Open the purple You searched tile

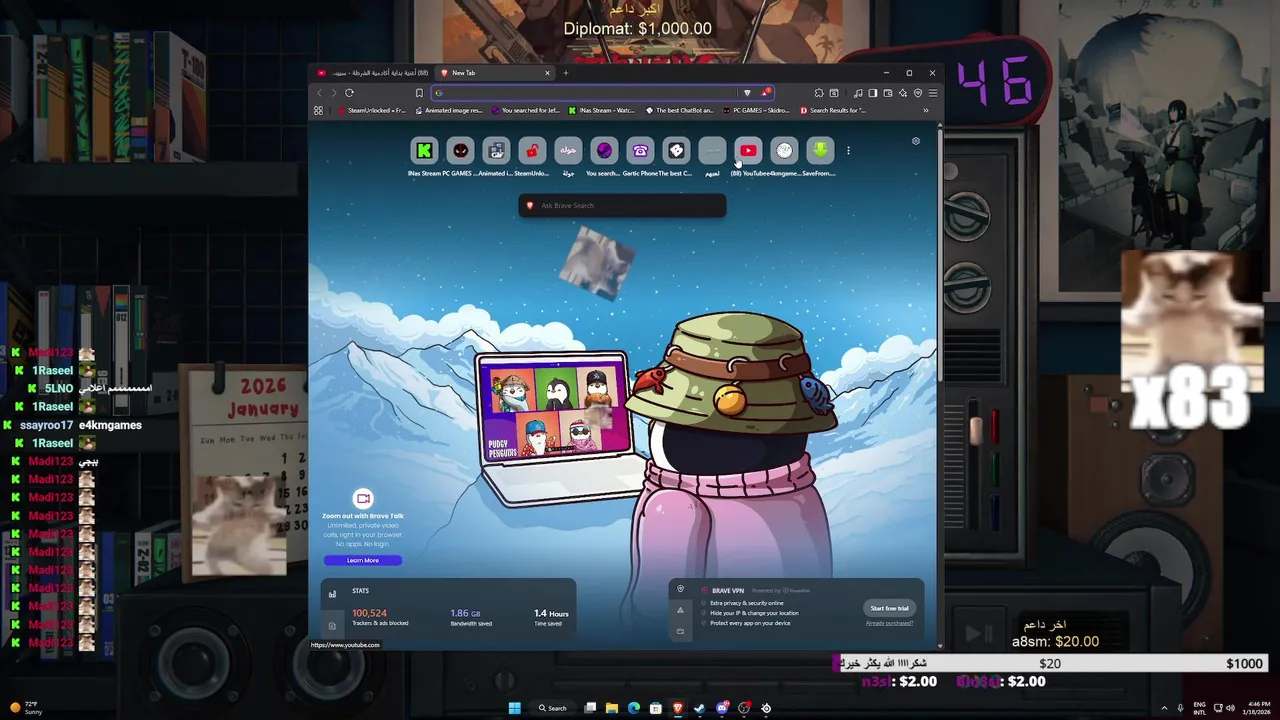pyautogui.click(x=604, y=151)
